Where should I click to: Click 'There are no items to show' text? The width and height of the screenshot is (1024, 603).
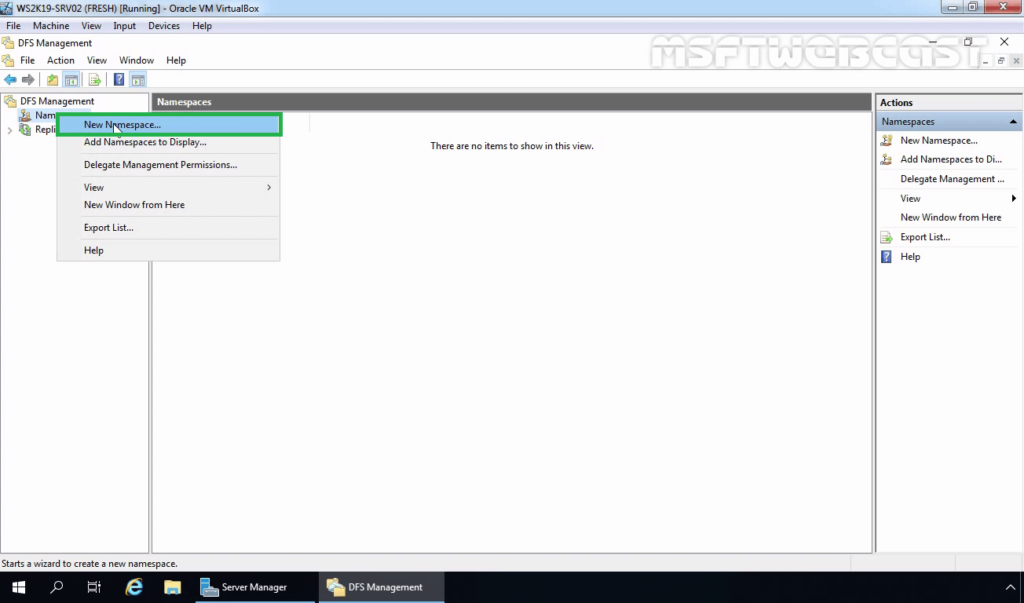click(511, 146)
